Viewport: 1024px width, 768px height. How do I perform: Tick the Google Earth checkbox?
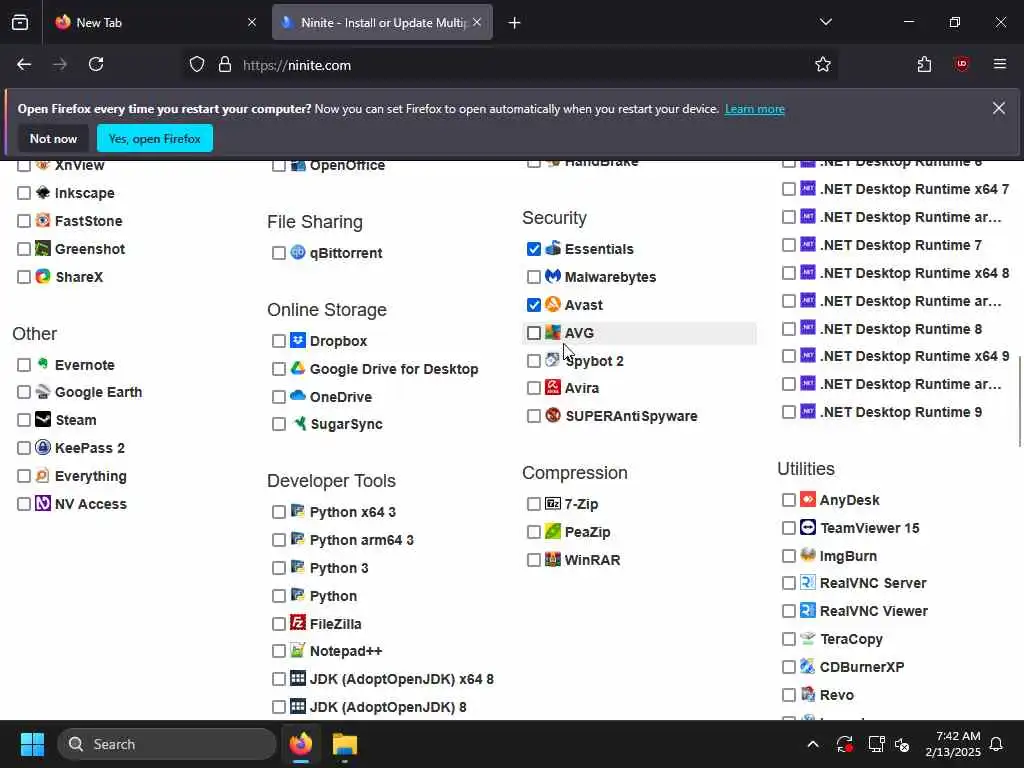(24, 392)
